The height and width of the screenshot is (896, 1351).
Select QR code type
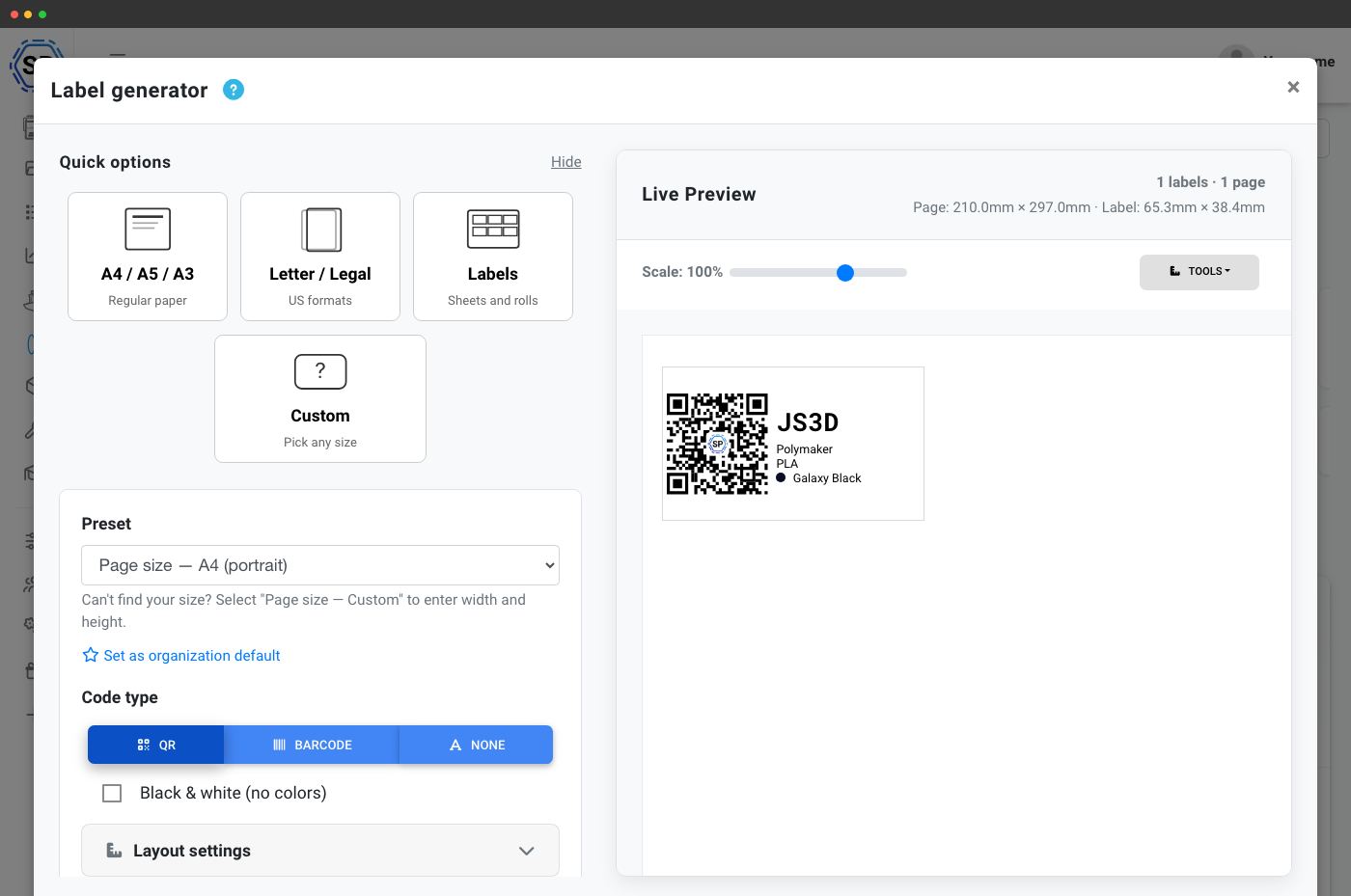pyautogui.click(x=155, y=745)
